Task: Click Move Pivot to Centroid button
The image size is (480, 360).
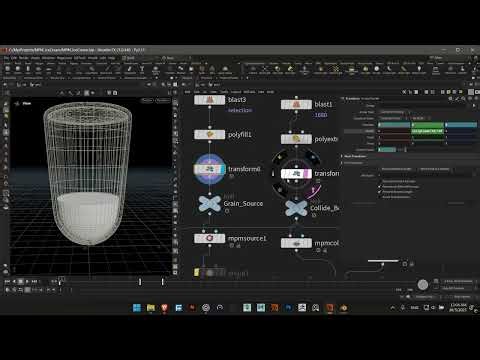Action: point(434,169)
